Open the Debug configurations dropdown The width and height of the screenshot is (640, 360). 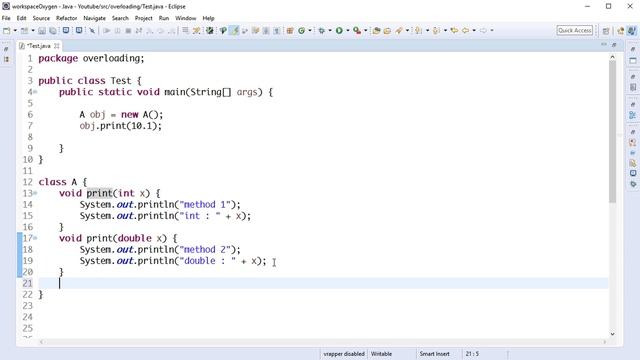pyautogui.click(x=330, y=31)
